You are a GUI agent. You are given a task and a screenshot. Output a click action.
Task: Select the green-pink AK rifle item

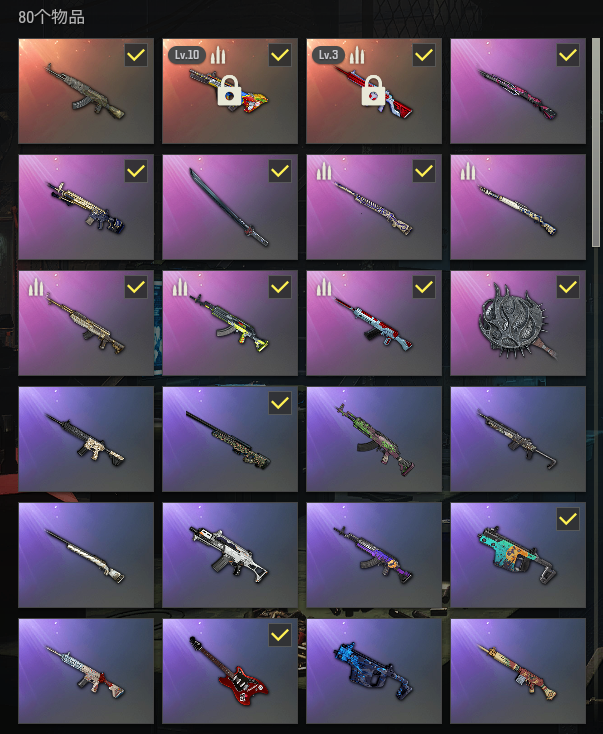(374, 439)
